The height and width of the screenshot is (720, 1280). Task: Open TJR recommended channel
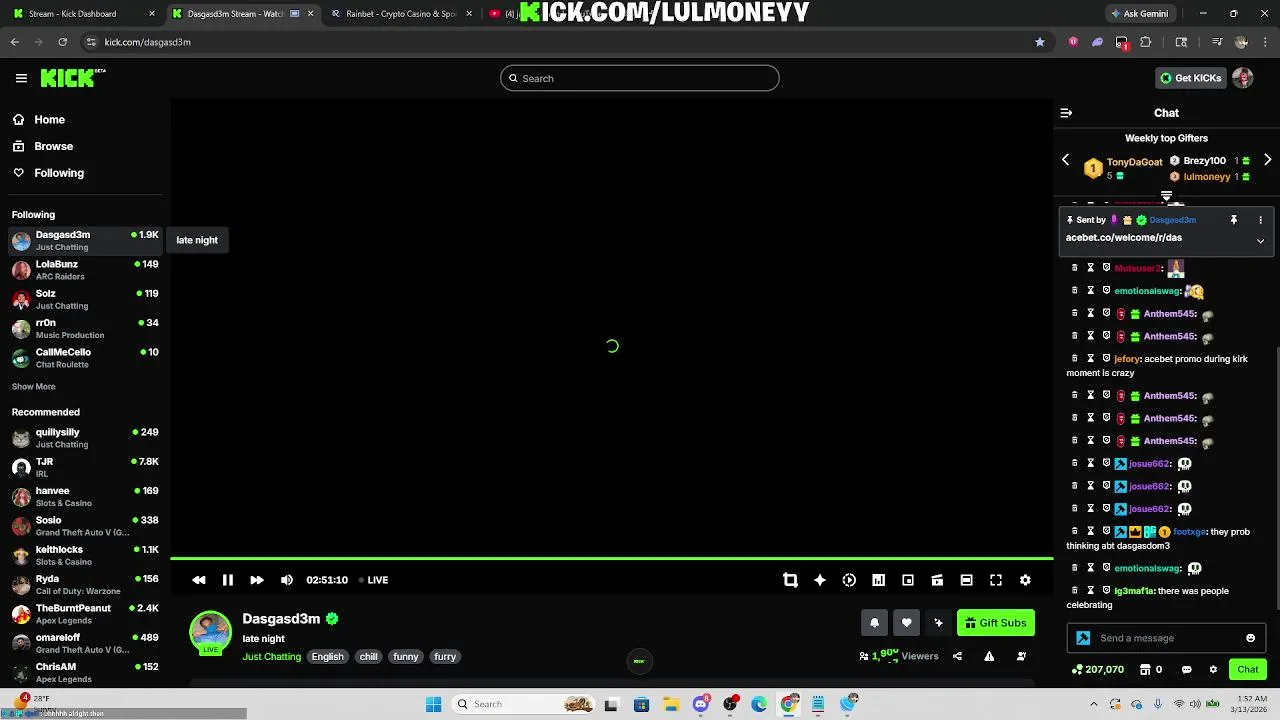pyautogui.click(x=85, y=467)
